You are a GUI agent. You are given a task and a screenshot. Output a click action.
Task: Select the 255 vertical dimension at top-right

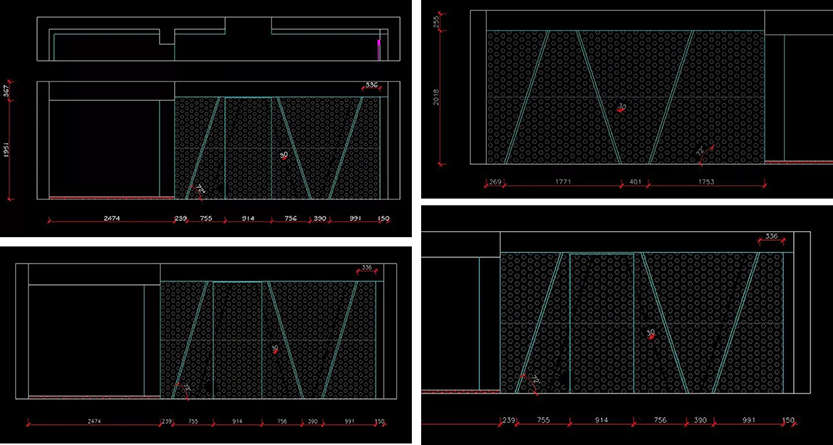click(x=437, y=22)
